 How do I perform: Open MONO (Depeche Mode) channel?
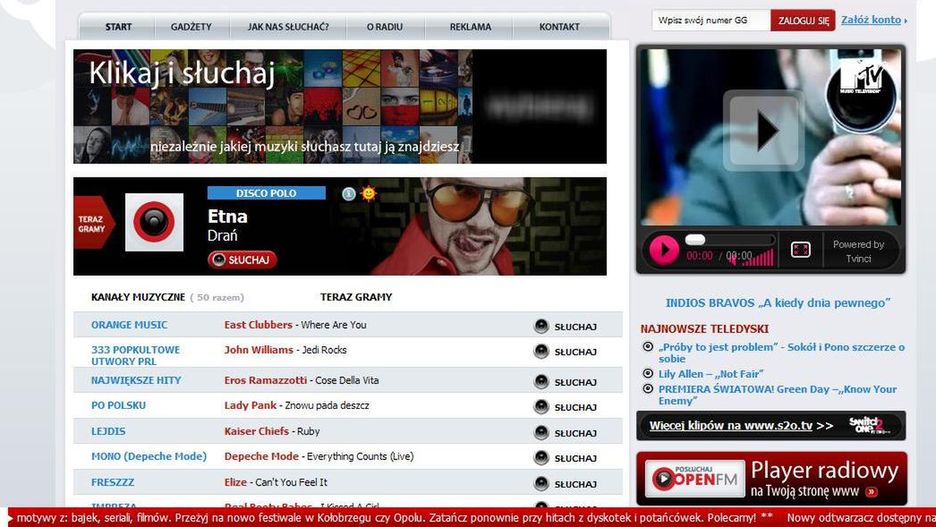(x=149, y=457)
